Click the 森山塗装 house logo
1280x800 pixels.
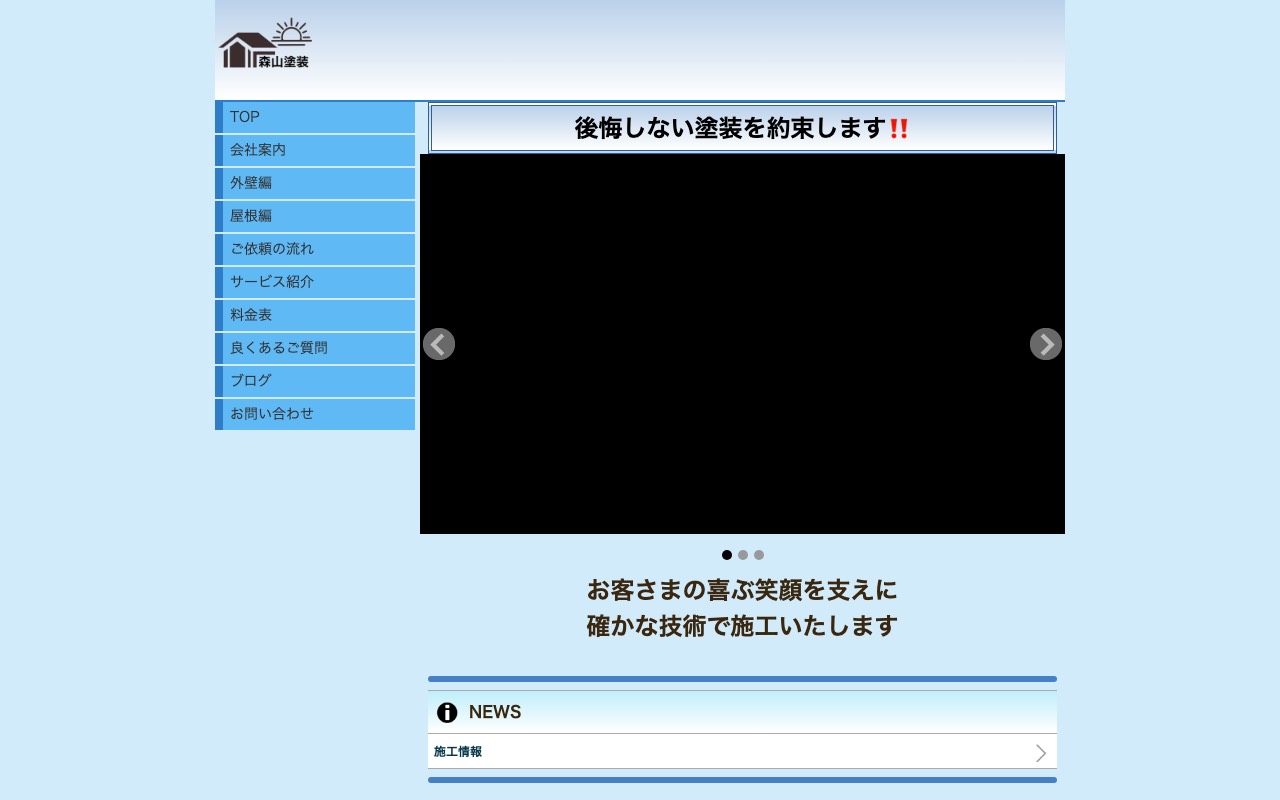pyautogui.click(x=265, y=44)
